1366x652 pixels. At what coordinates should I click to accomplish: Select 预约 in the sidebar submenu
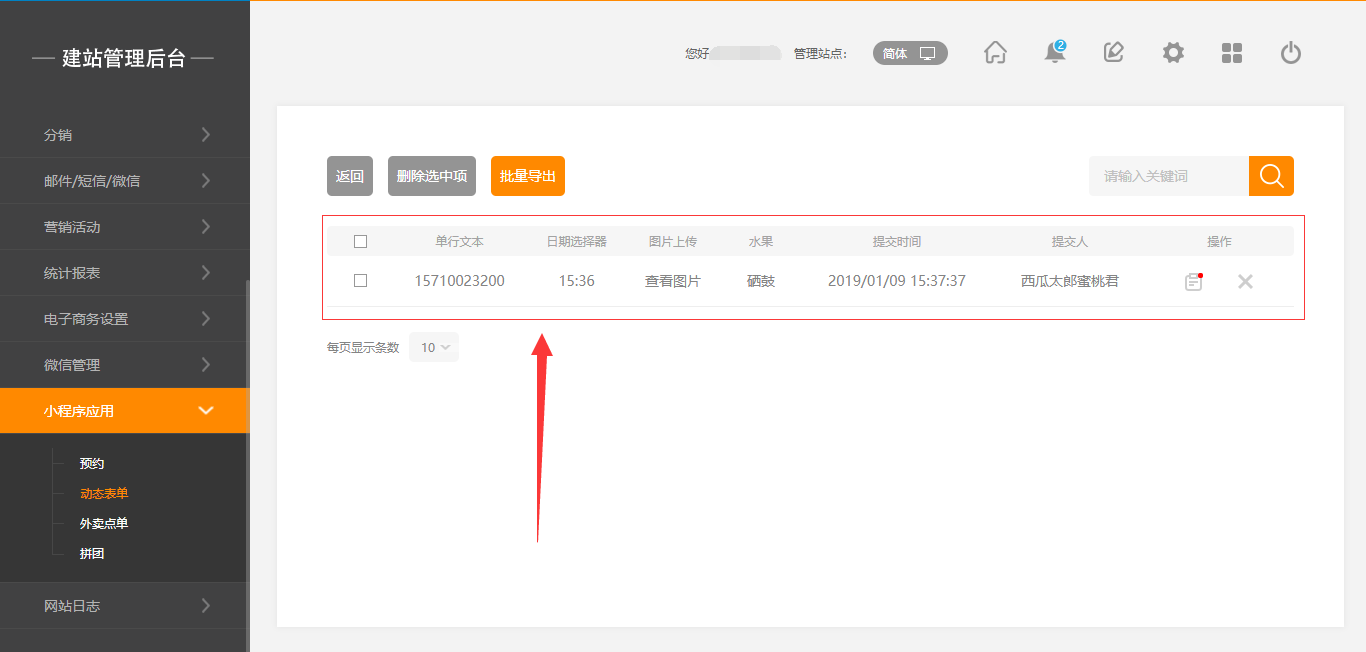[x=92, y=463]
